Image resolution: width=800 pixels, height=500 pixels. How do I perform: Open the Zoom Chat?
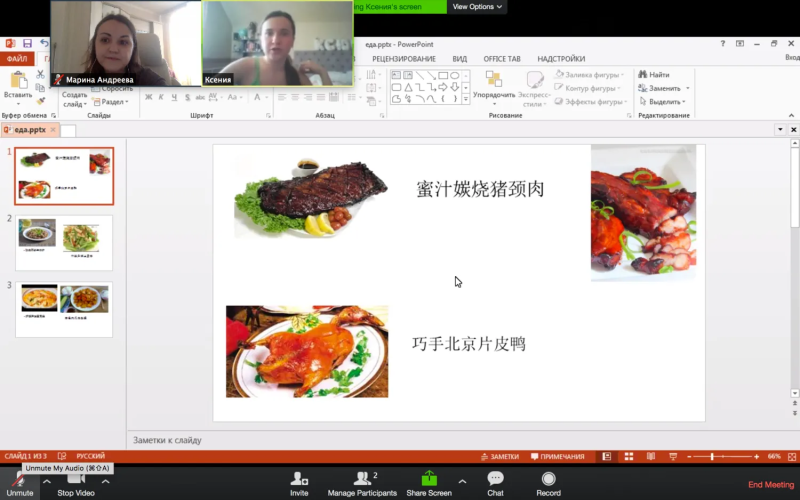495,484
